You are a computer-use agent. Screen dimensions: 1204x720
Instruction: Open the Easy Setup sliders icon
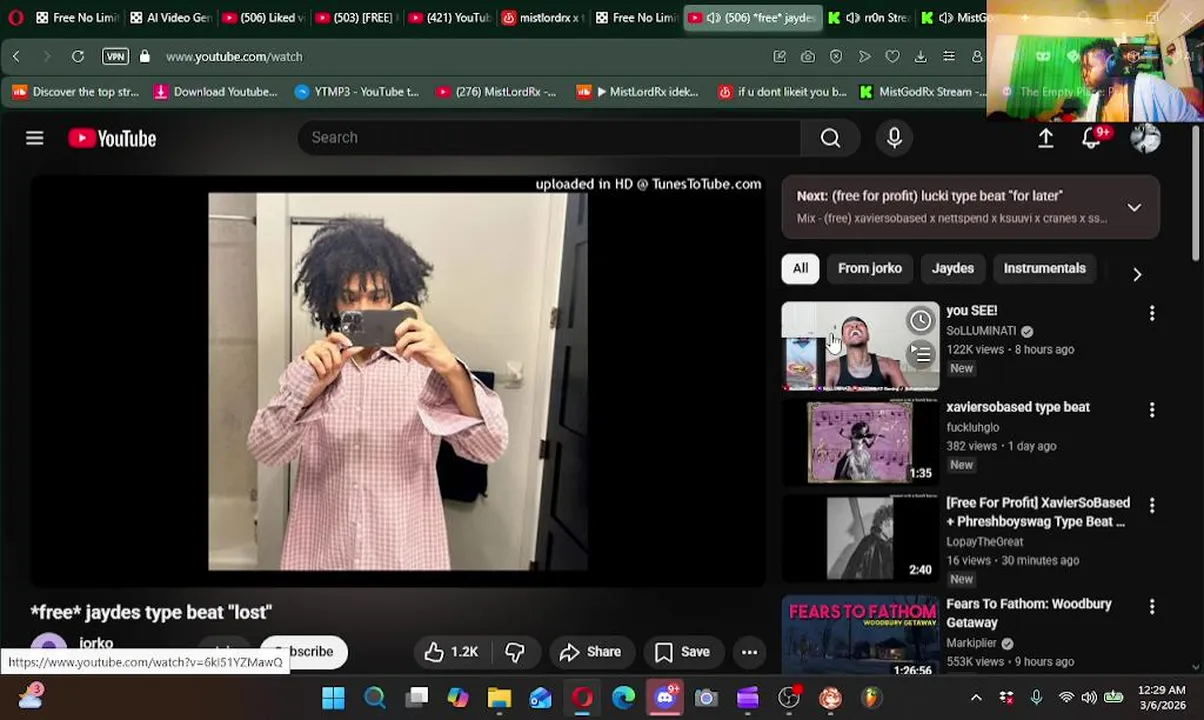(x=948, y=57)
